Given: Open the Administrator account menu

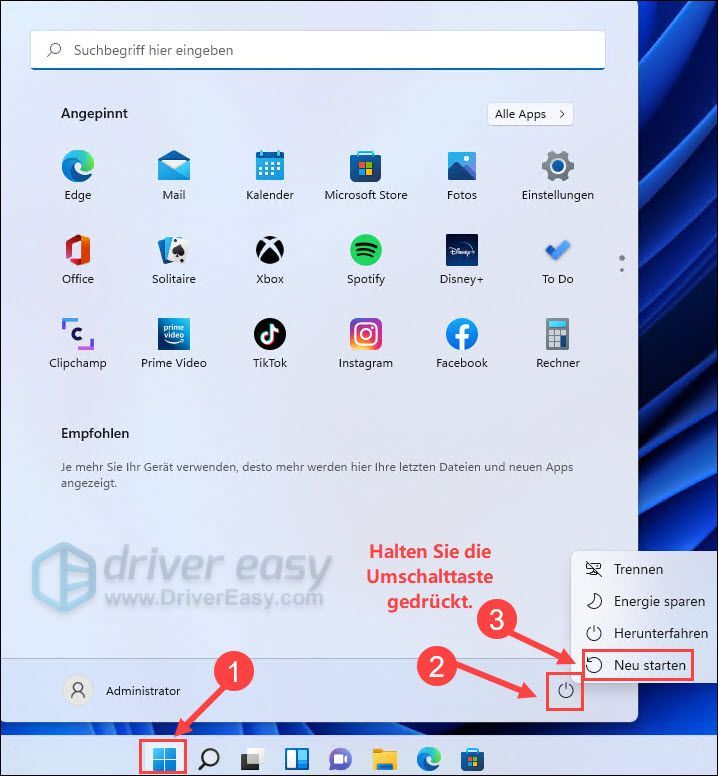Looking at the screenshot, I should (x=123, y=690).
